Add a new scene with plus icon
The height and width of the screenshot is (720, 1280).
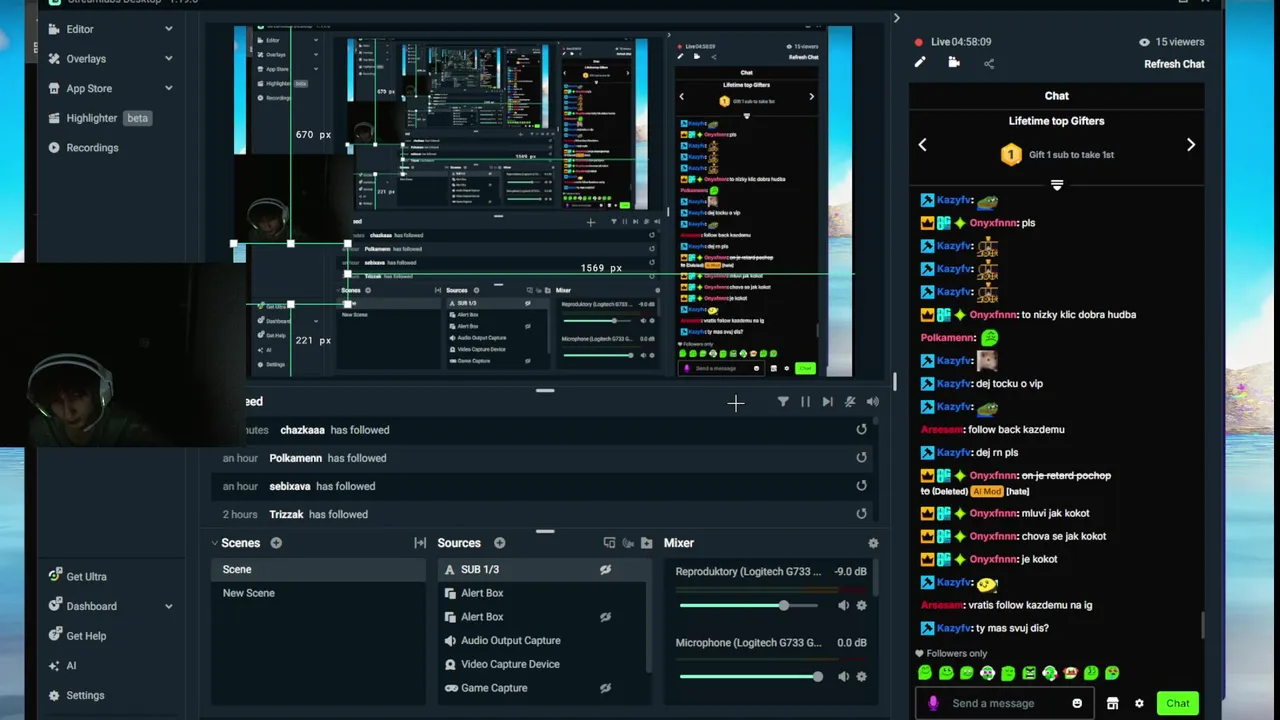(x=276, y=543)
